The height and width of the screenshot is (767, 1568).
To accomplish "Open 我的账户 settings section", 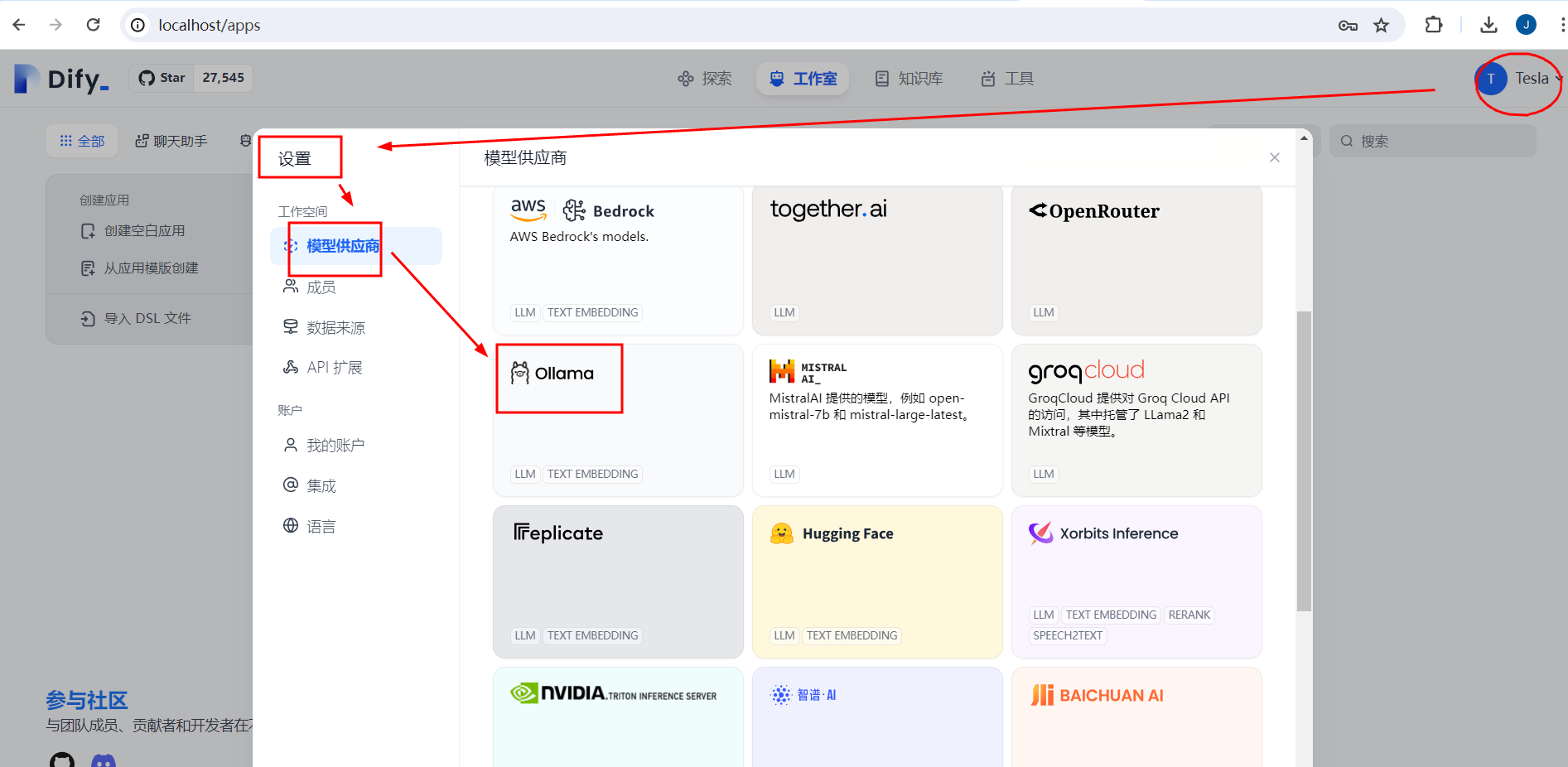I will (x=356, y=446).
